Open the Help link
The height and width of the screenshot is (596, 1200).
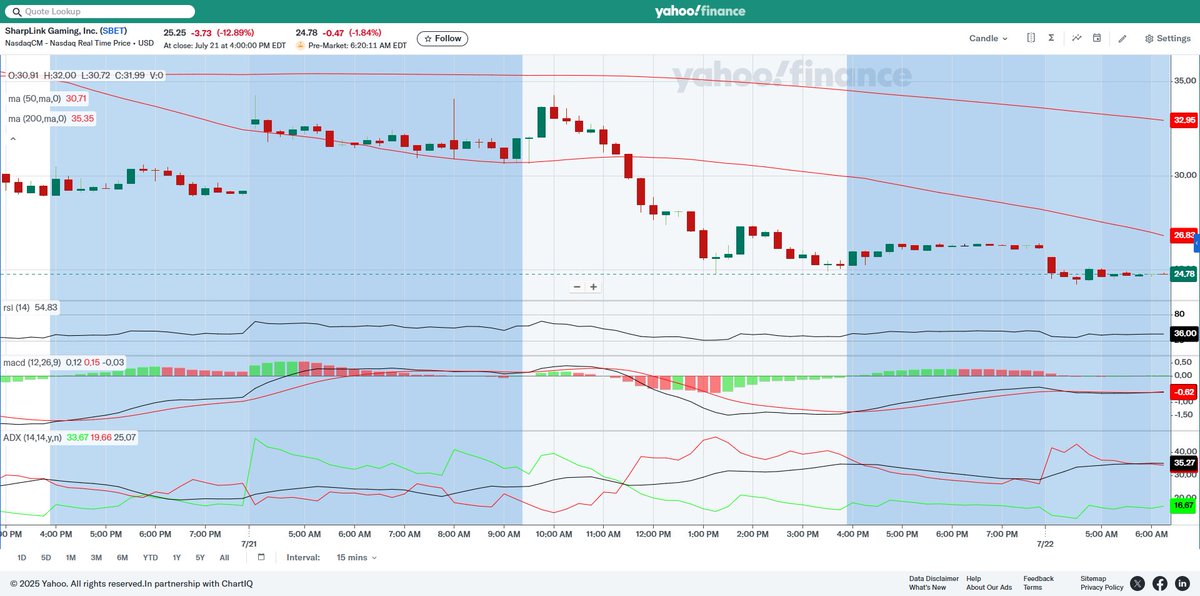point(974,578)
